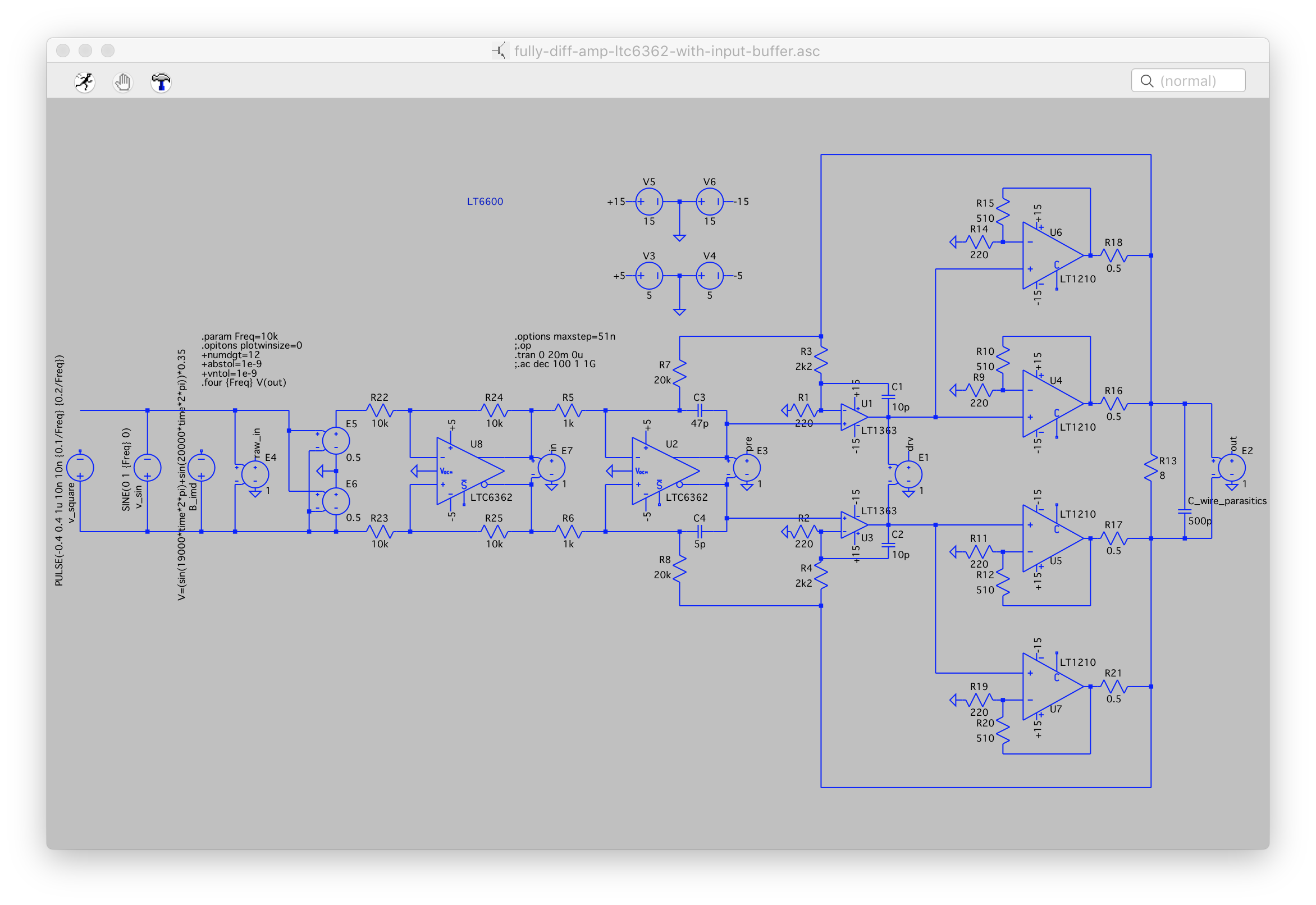This screenshot has width=1316, height=905.
Task: Open the Control Panel hammer icon
Action: 161,82
